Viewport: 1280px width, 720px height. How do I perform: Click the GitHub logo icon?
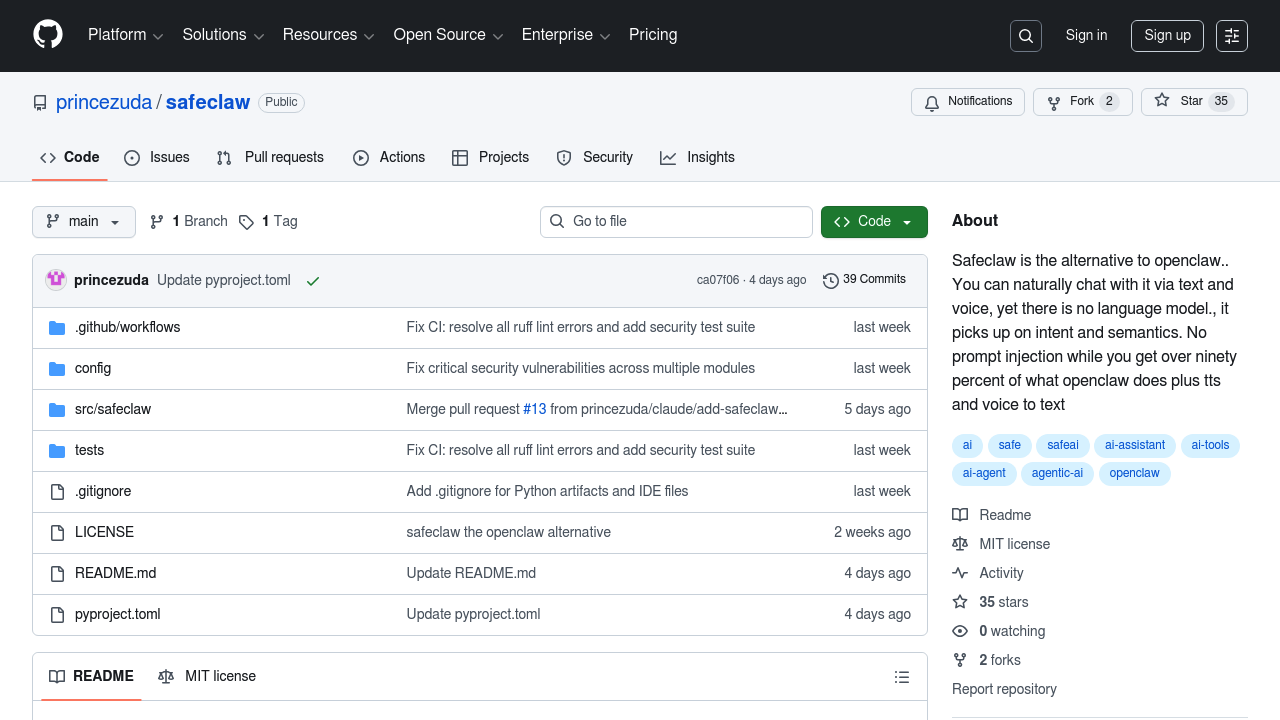coord(48,35)
